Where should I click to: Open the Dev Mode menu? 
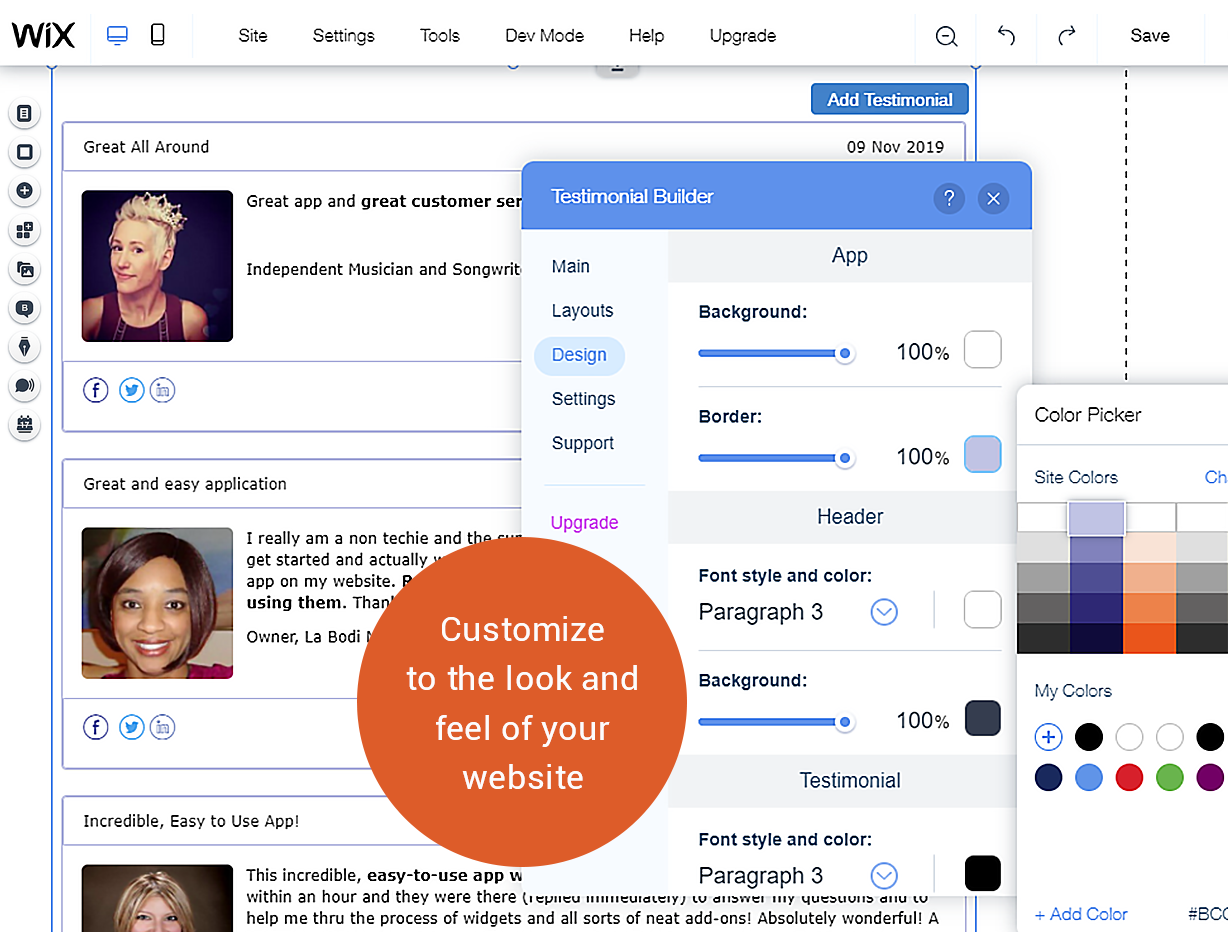click(x=544, y=36)
